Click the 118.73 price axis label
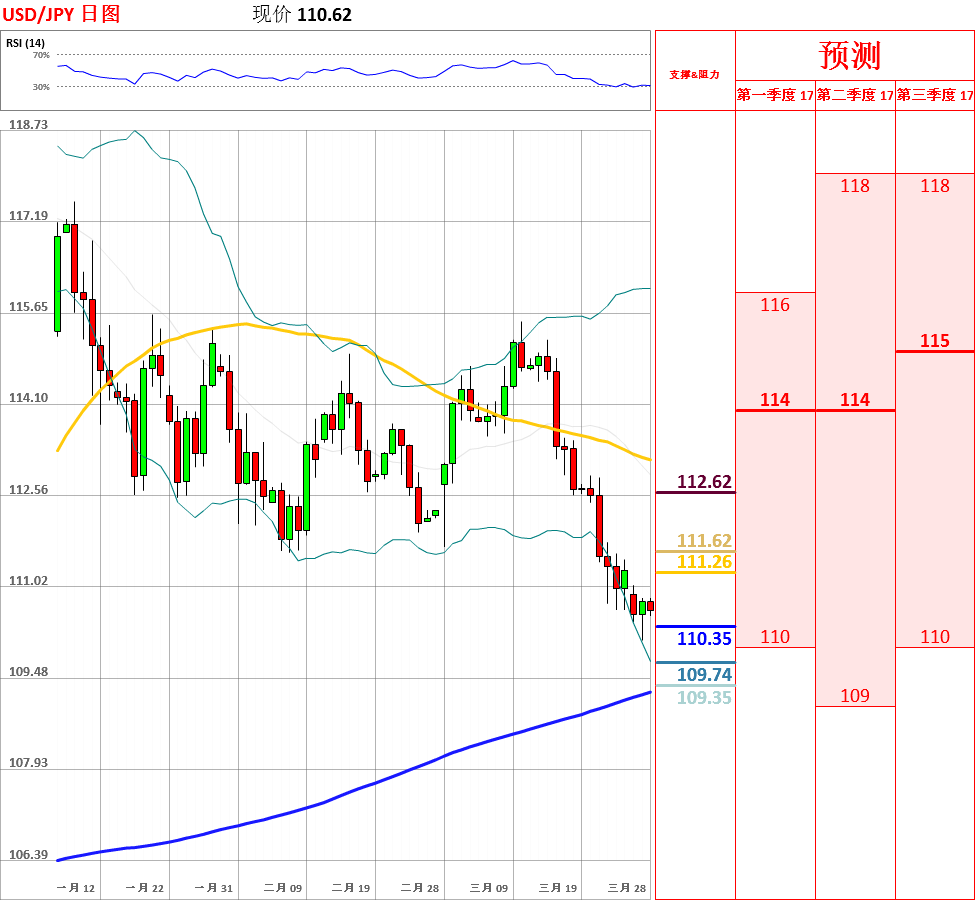The height and width of the screenshot is (900, 975). pyautogui.click(x=28, y=125)
